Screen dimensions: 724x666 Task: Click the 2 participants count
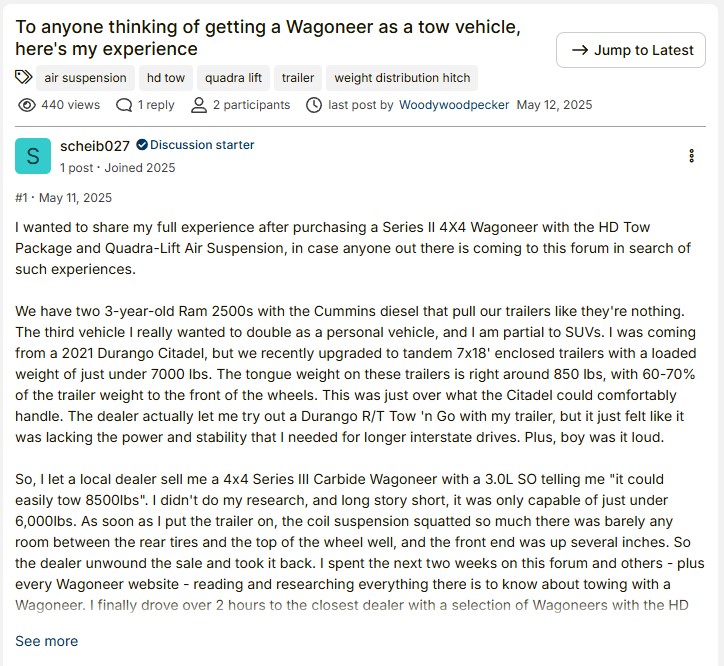[251, 105]
